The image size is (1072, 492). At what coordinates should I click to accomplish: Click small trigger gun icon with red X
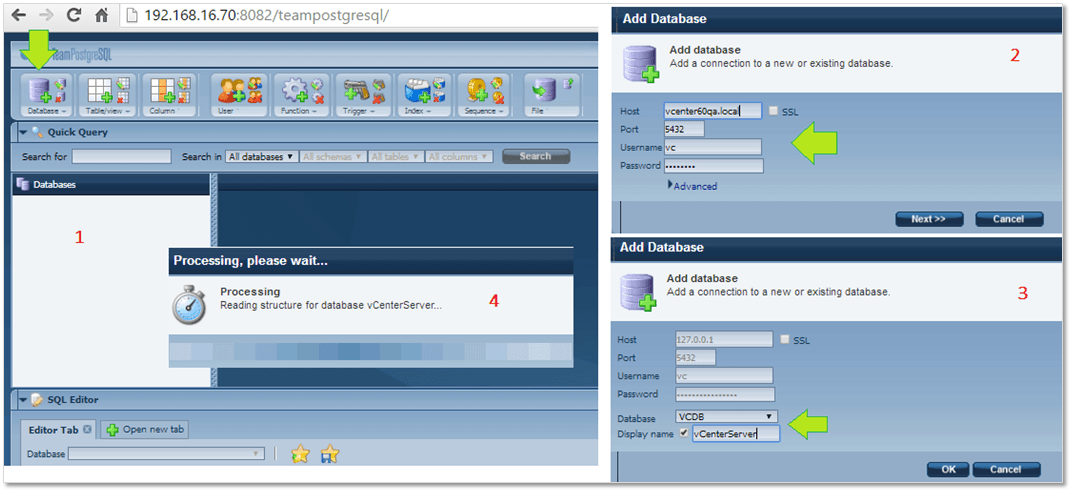(x=379, y=98)
